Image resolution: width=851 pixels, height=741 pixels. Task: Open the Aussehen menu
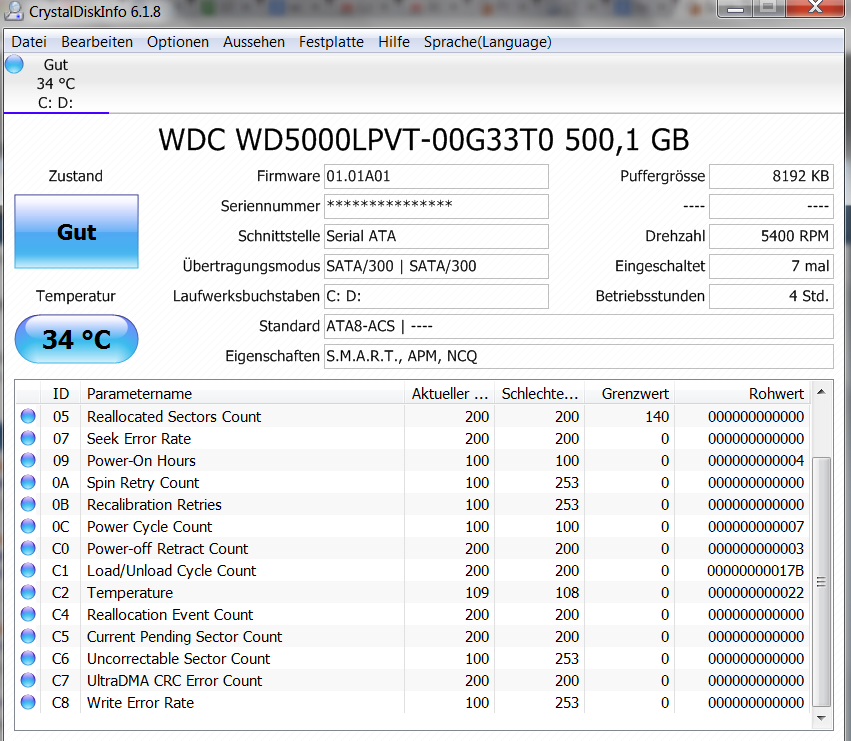tap(253, 42)
